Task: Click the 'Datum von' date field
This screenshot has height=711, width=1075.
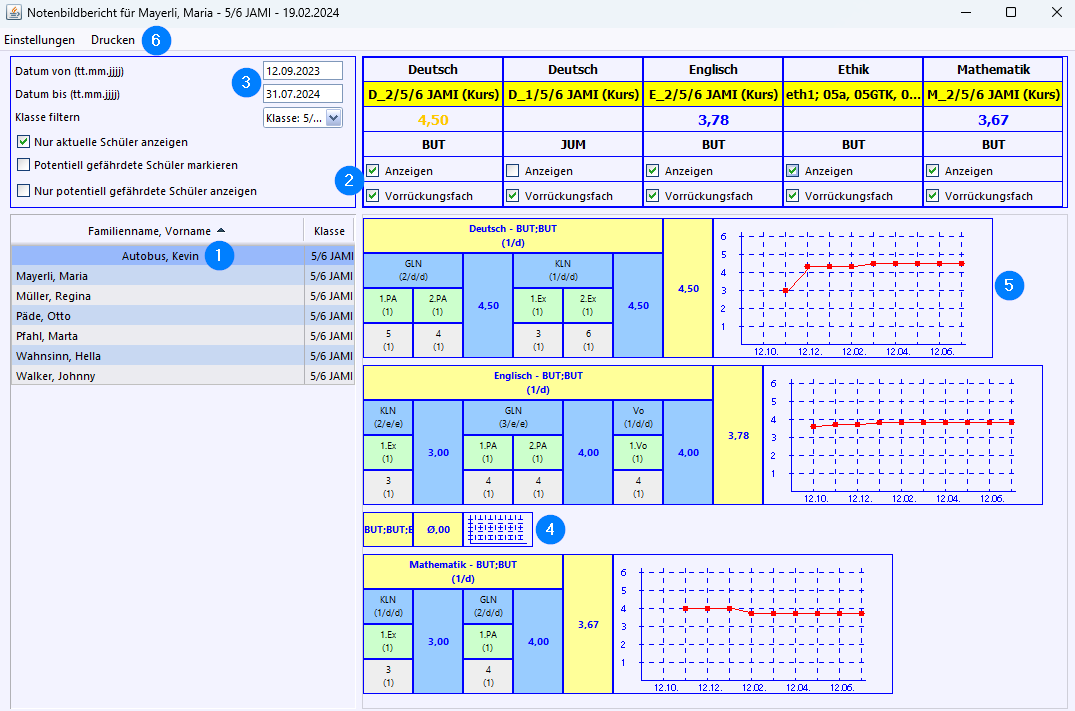Action: click(302, 71)
